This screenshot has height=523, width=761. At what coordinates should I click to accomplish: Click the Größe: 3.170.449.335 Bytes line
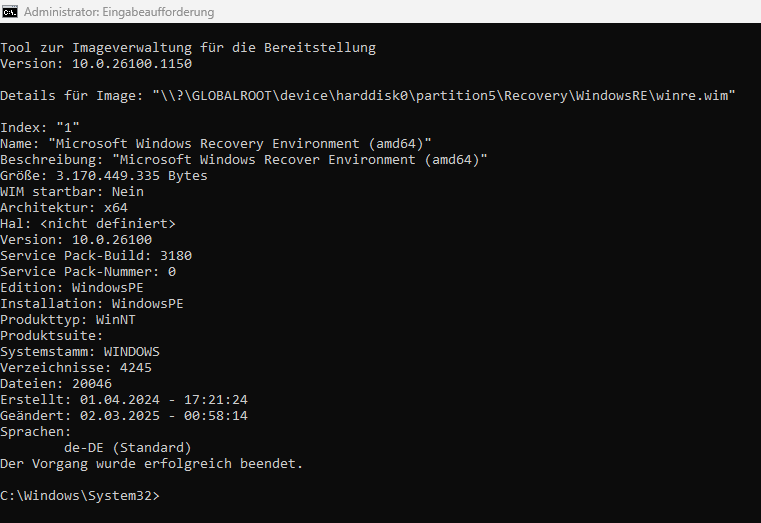pos(104,176)
